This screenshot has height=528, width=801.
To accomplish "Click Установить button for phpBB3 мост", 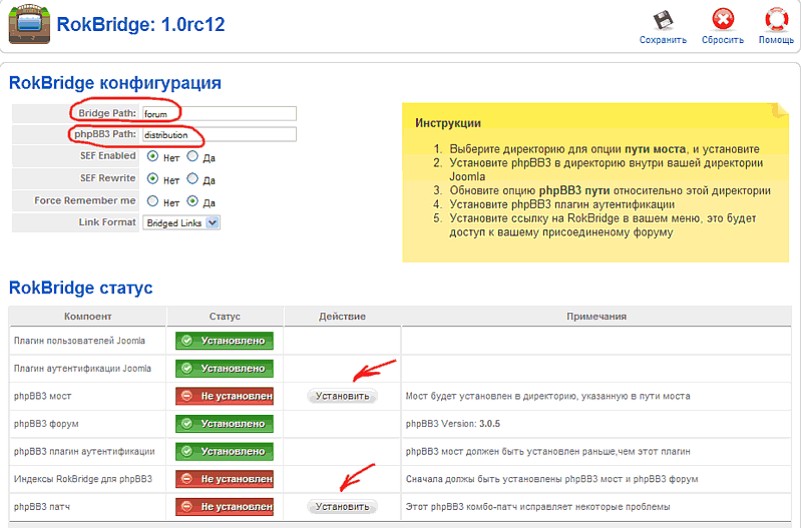I will [x=342, y=396].
